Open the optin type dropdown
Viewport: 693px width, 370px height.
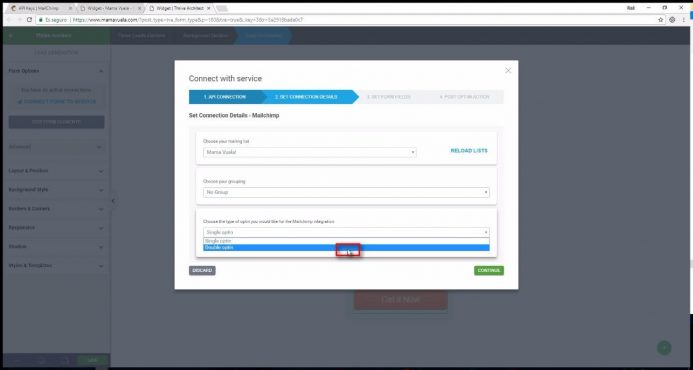(x=346, y=232)
